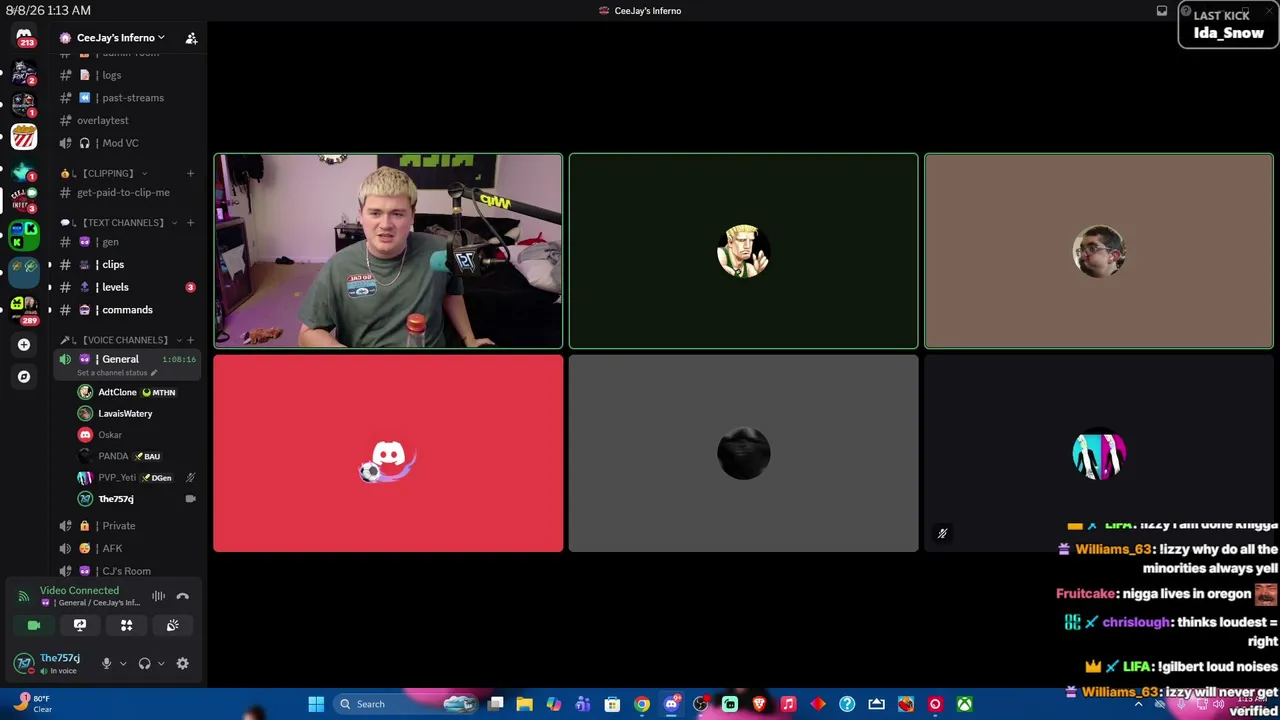Click Share Your Screen button
This screenshot has height=720, width=1280.
80,625
